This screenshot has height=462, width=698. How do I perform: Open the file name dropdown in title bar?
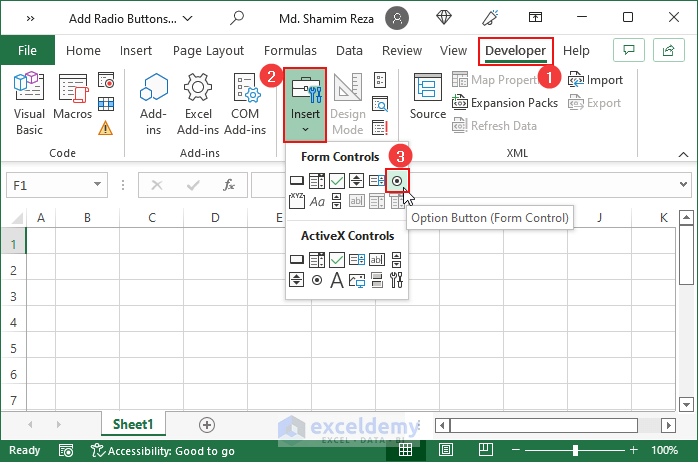(188, 19)
